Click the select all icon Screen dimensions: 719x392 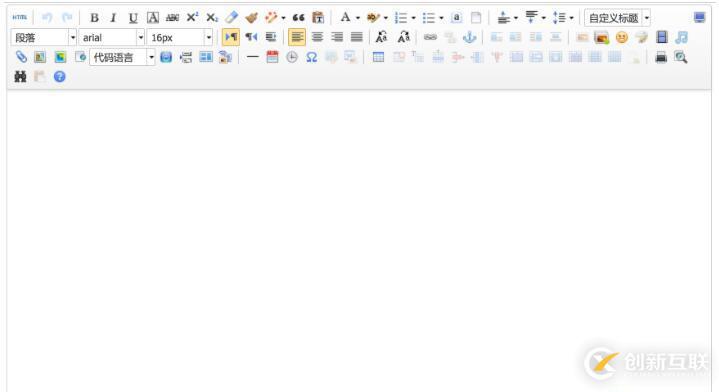(x=456, y=17)
